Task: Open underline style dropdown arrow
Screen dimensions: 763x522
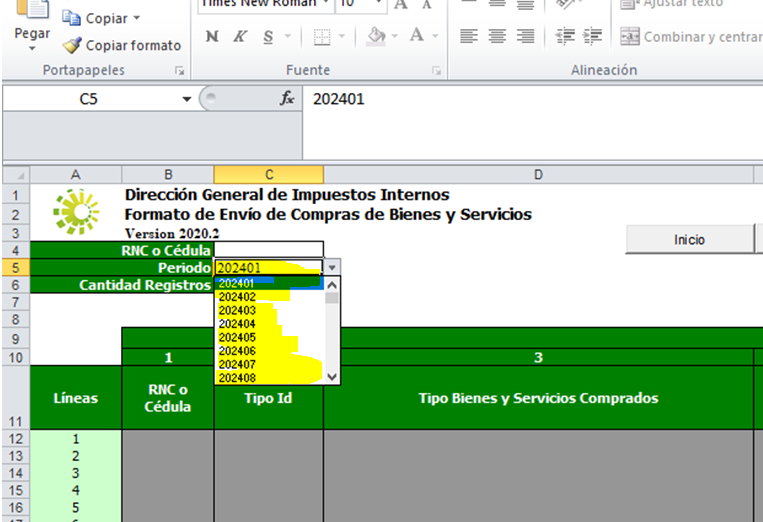Action: coord(288,36)
